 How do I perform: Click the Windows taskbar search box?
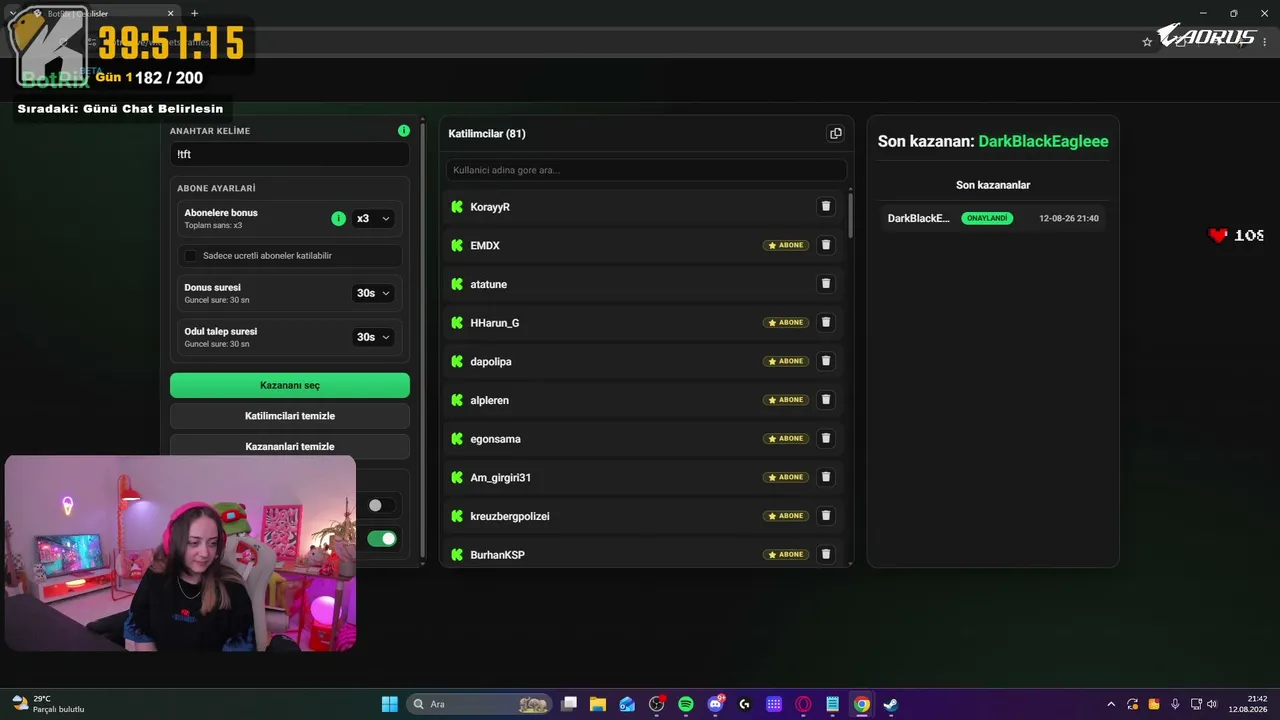pos(480,704)
